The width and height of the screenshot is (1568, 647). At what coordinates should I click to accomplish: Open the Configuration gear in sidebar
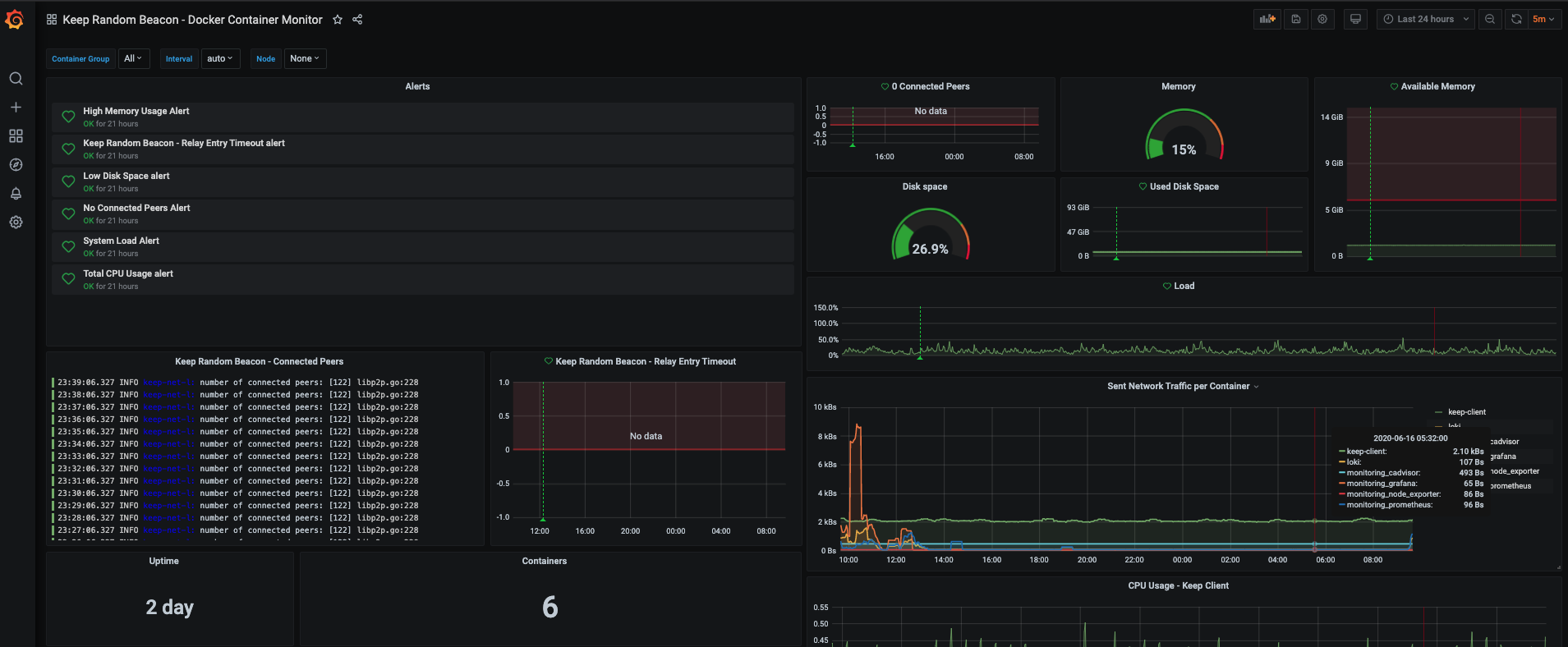tap(16, 223)
